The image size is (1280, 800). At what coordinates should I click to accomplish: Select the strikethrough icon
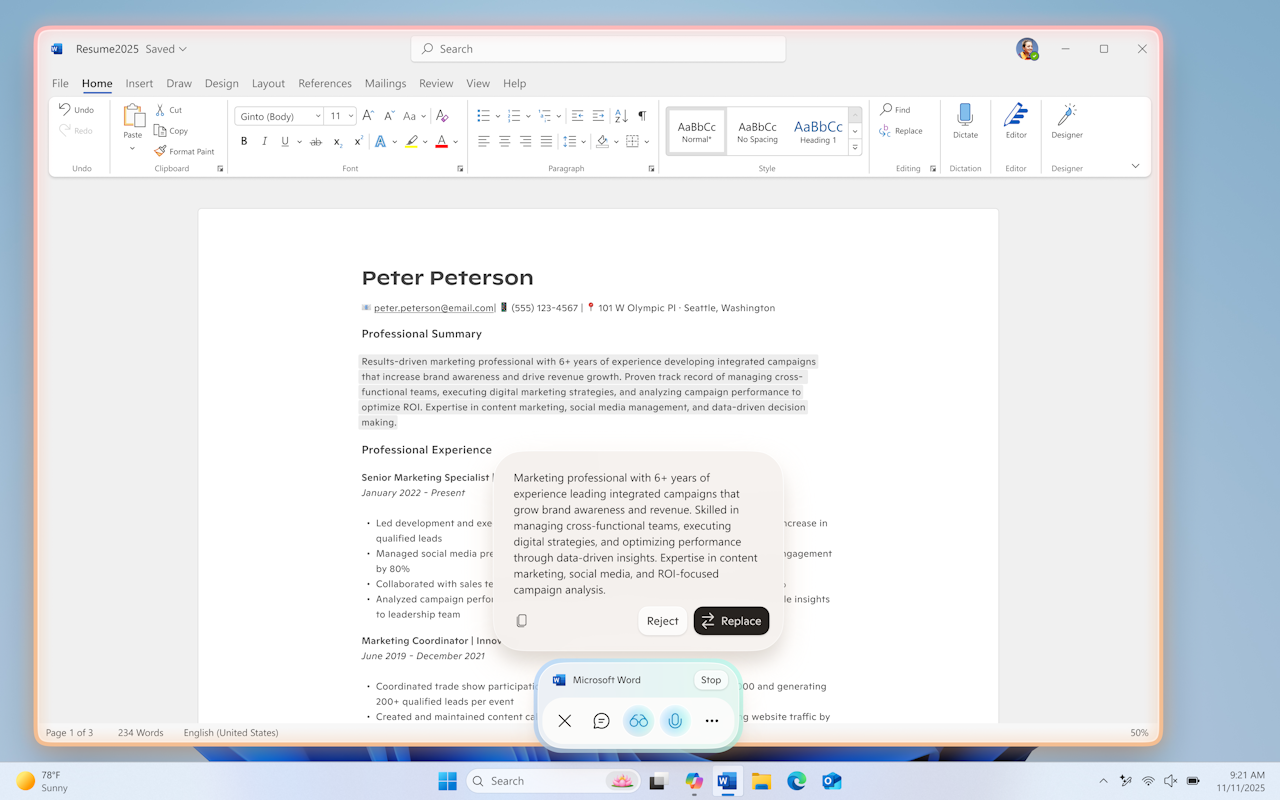pos(315,141)
